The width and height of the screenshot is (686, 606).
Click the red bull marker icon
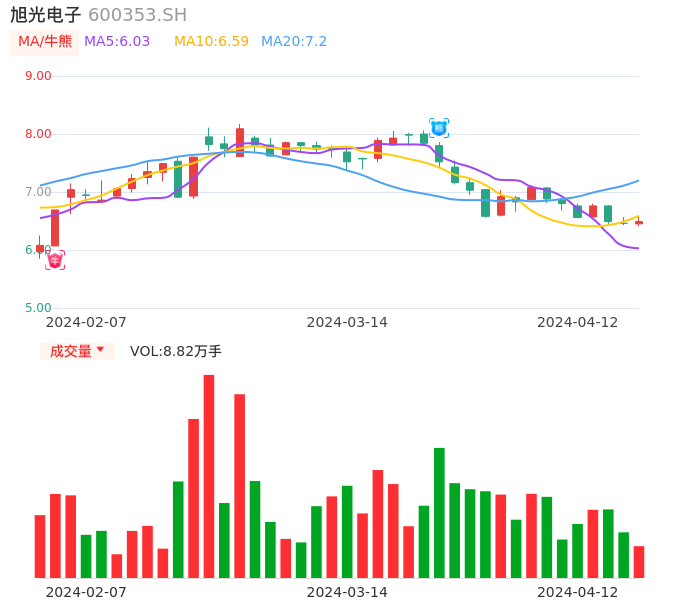(x=55, y=260)
